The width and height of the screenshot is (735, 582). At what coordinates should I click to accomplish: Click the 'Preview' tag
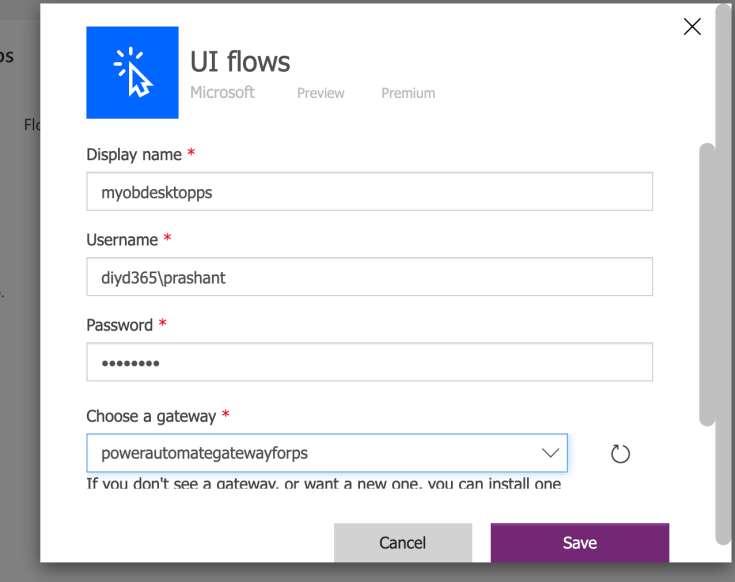click(321, 93)
